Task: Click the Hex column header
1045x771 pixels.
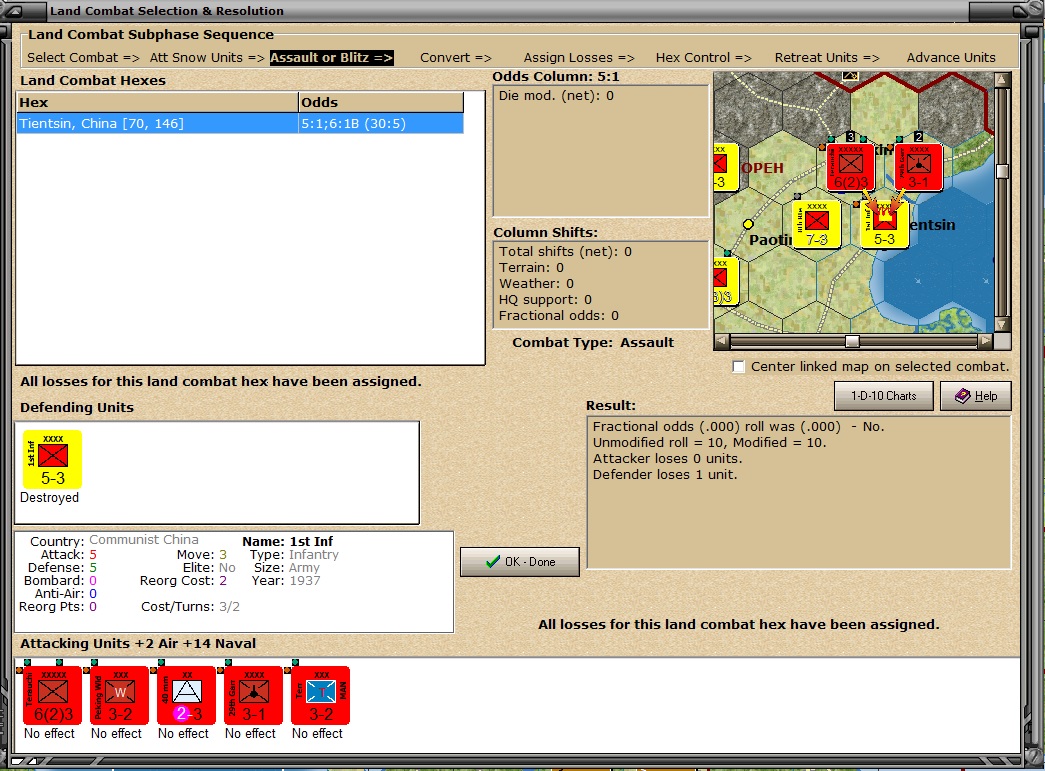Action: pos(157,103)
